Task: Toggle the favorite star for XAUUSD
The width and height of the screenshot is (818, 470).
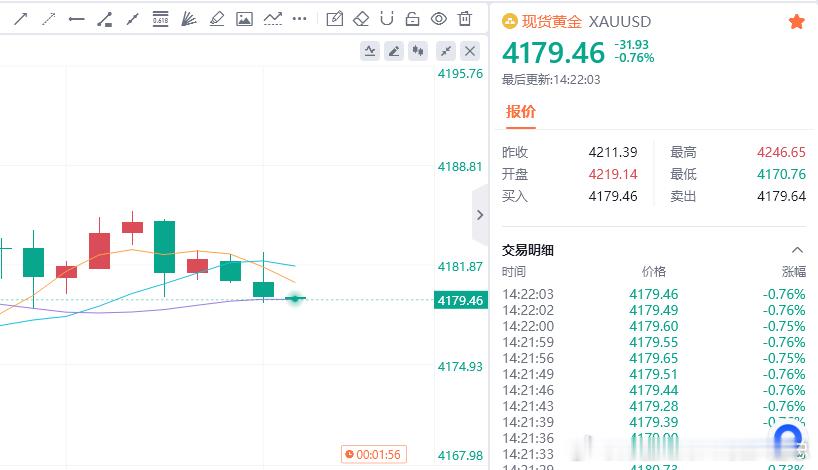Action: tap(796, 21)
